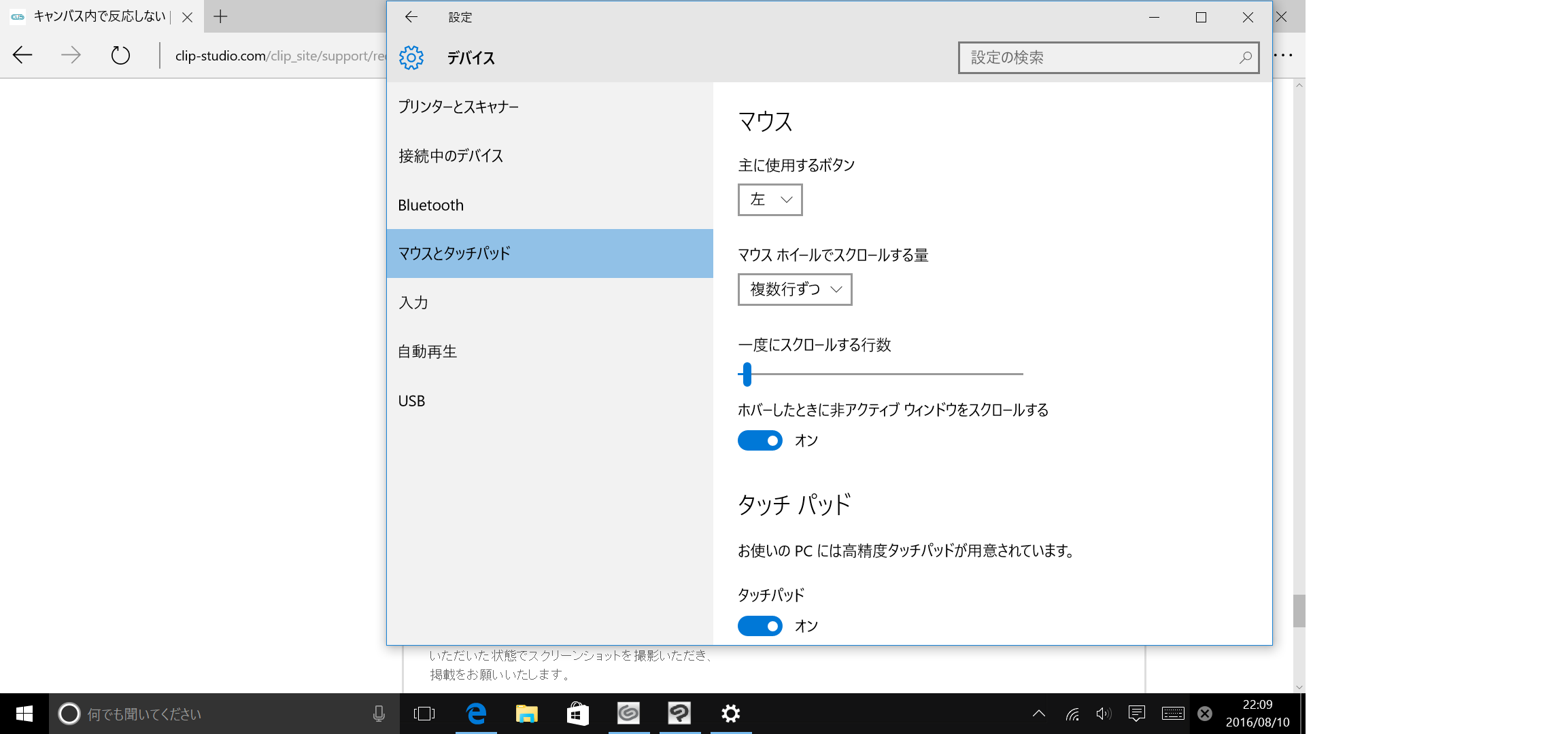Disable the touchpad toggle switch
Viewport: 1568px width, 734px height.
tap(760, 626)
